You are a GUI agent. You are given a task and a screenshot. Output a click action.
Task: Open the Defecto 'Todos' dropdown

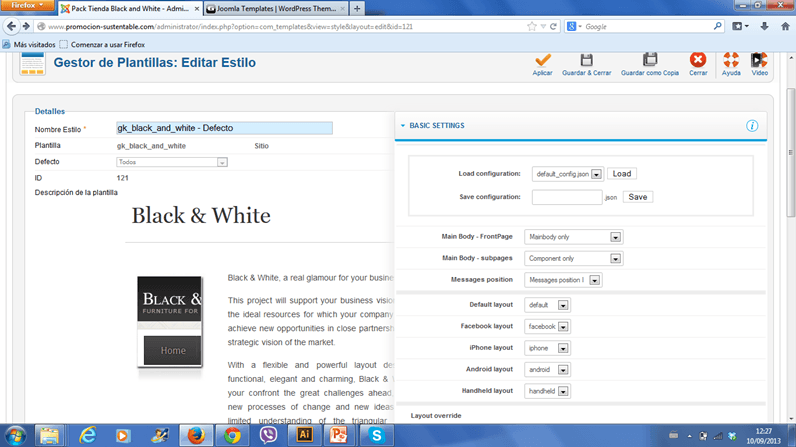[x=172, y=162]
